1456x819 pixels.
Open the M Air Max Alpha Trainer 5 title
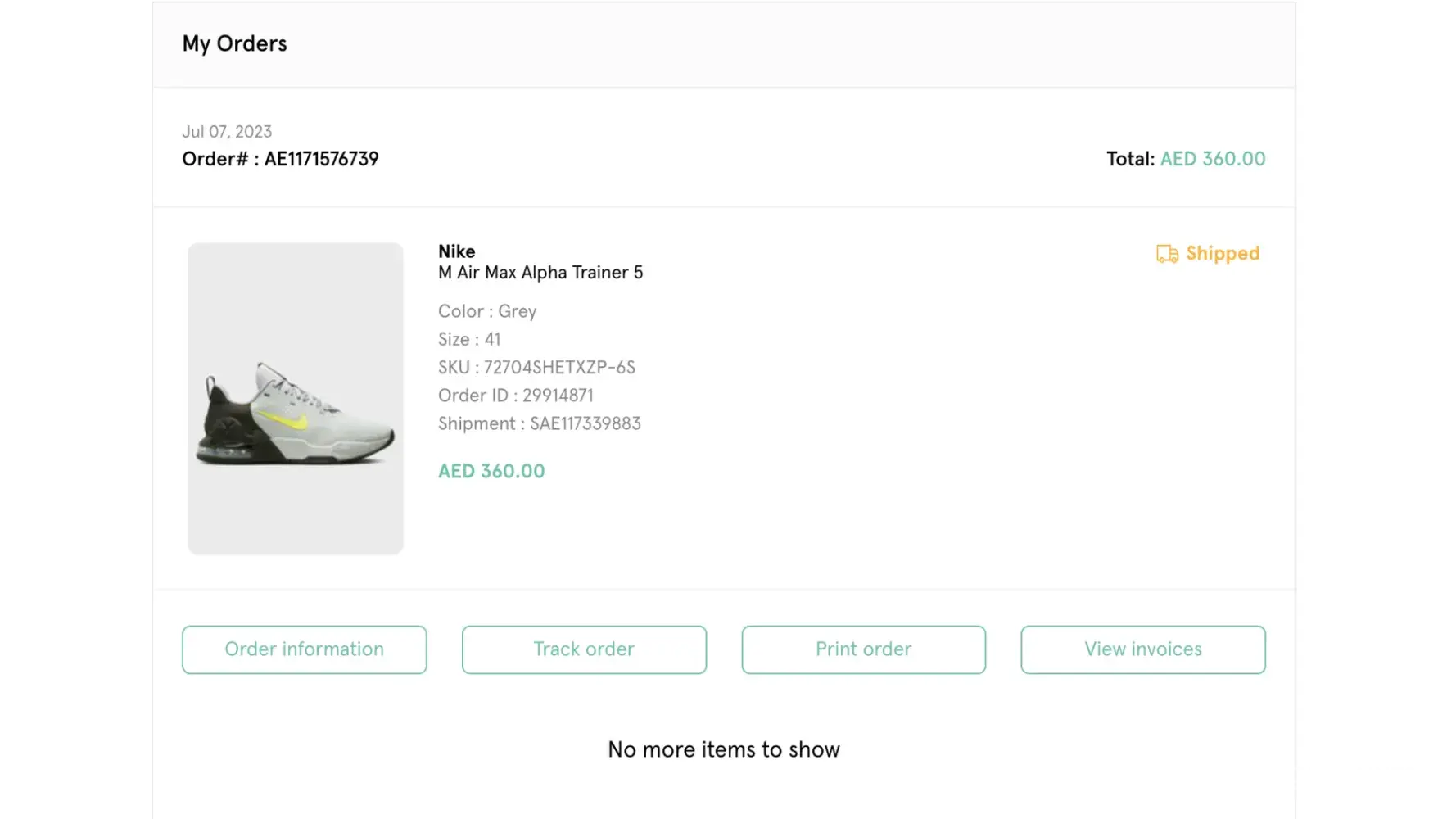click(x=540, y=273)
